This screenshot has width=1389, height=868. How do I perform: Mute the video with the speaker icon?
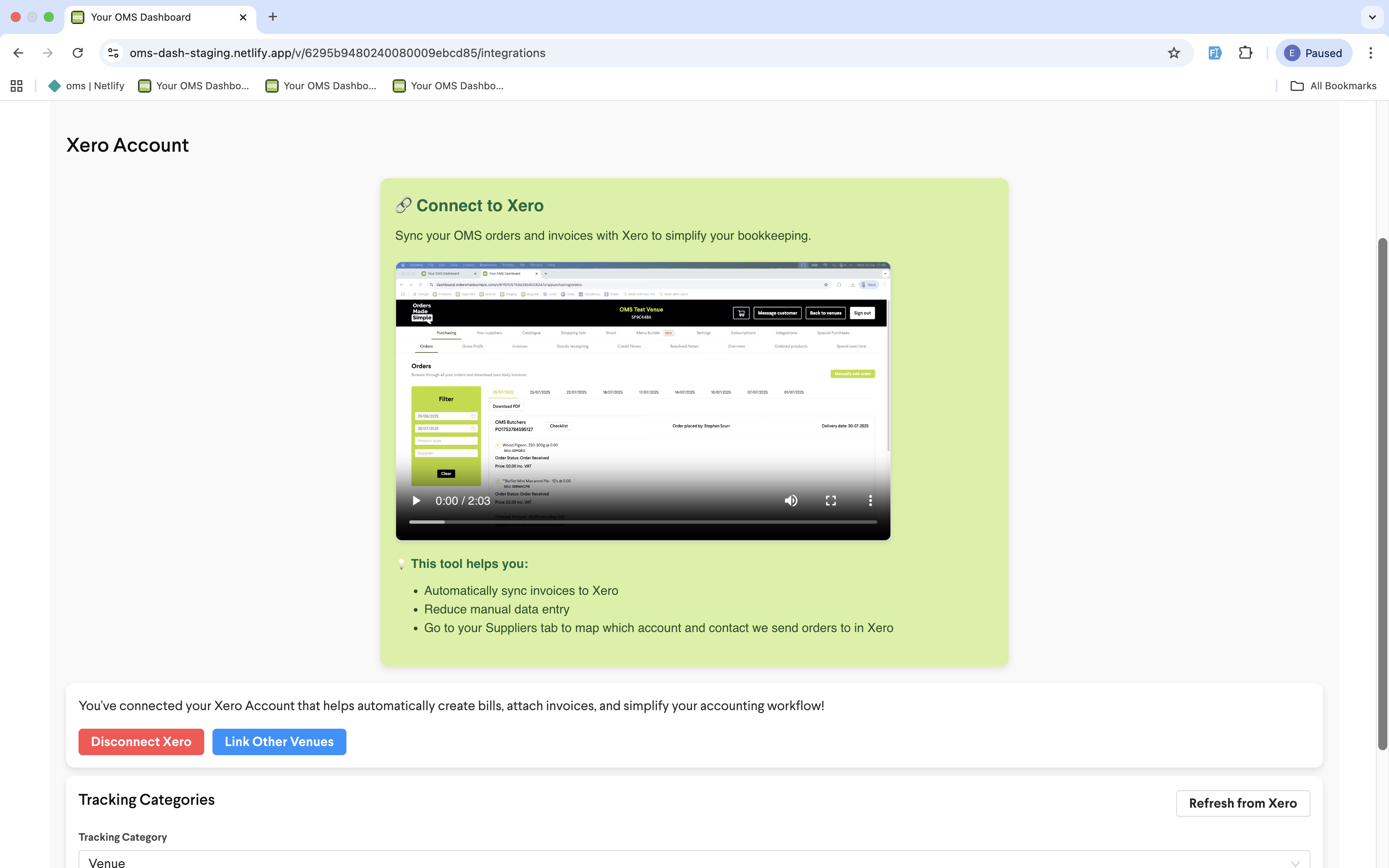tap(791, 501)
